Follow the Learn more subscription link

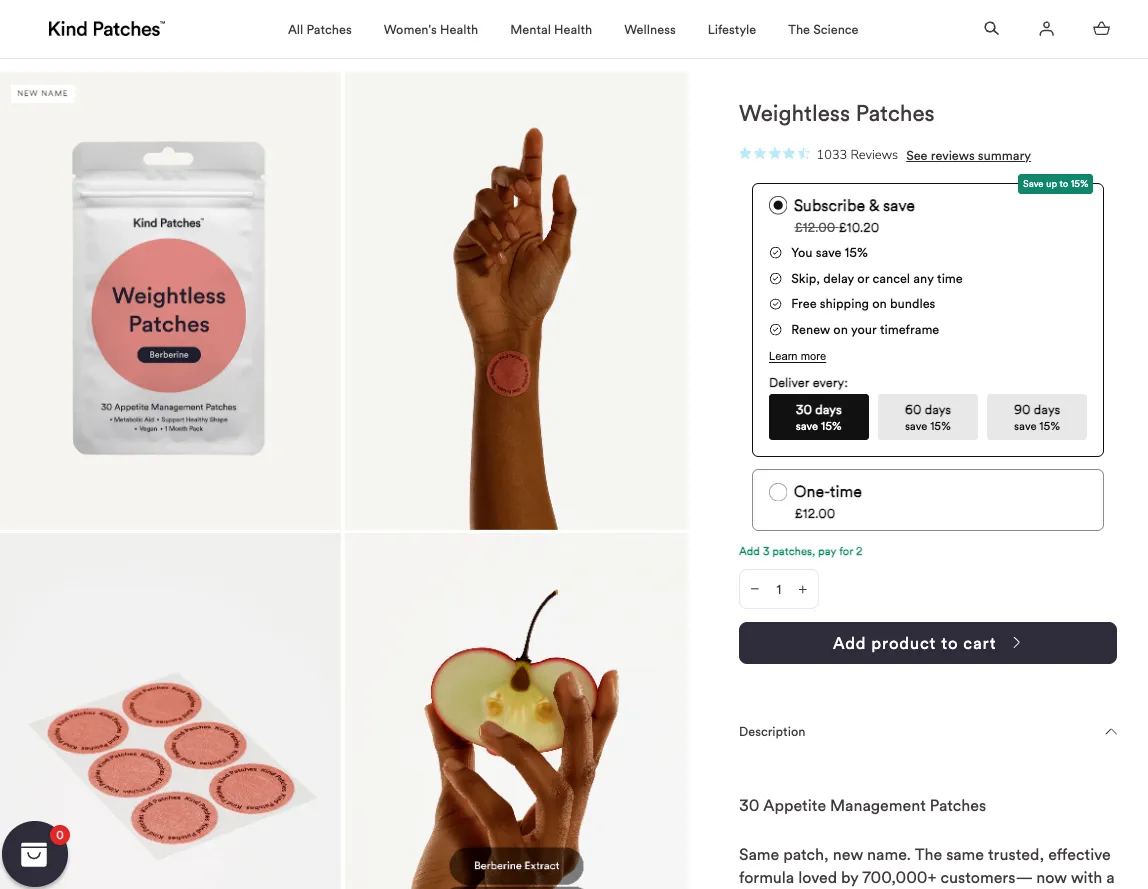tap(797, 357)
